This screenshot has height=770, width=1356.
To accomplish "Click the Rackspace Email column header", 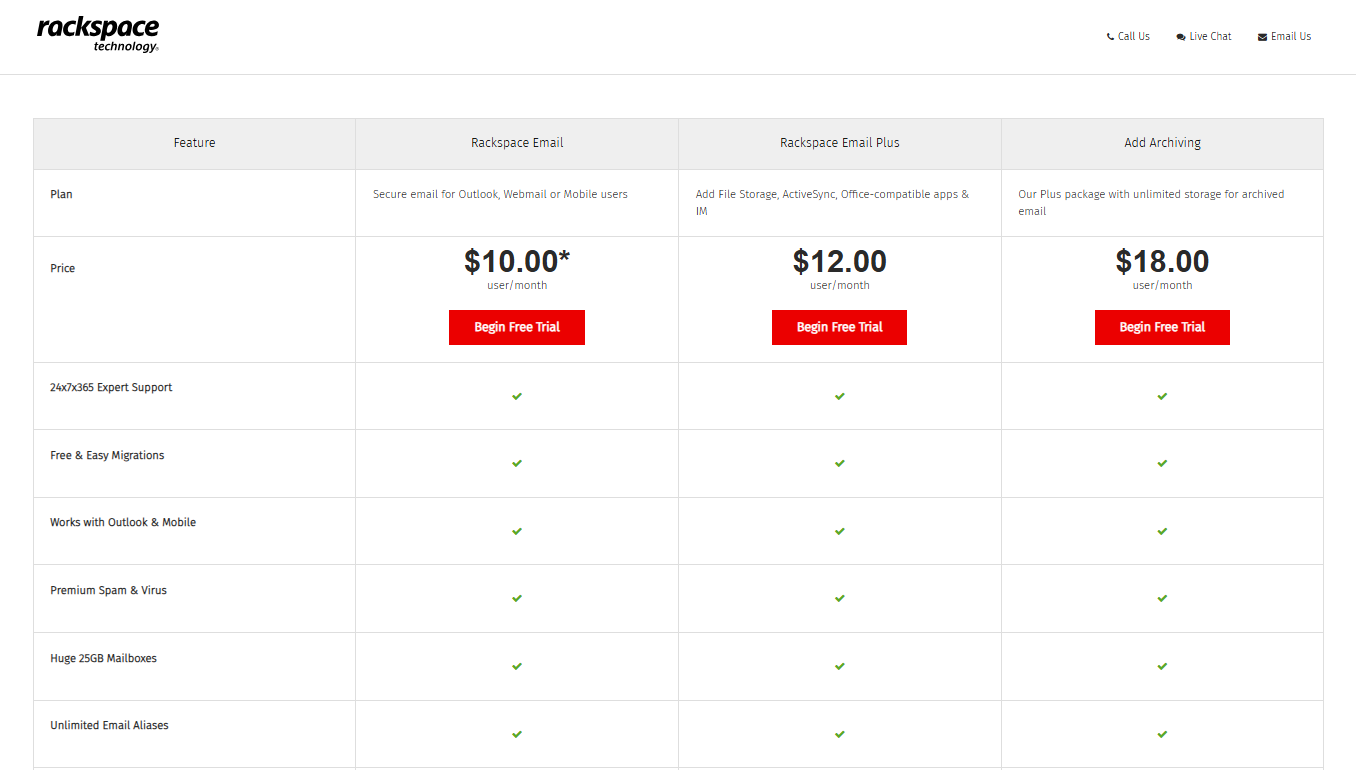I will coord(517,143).
